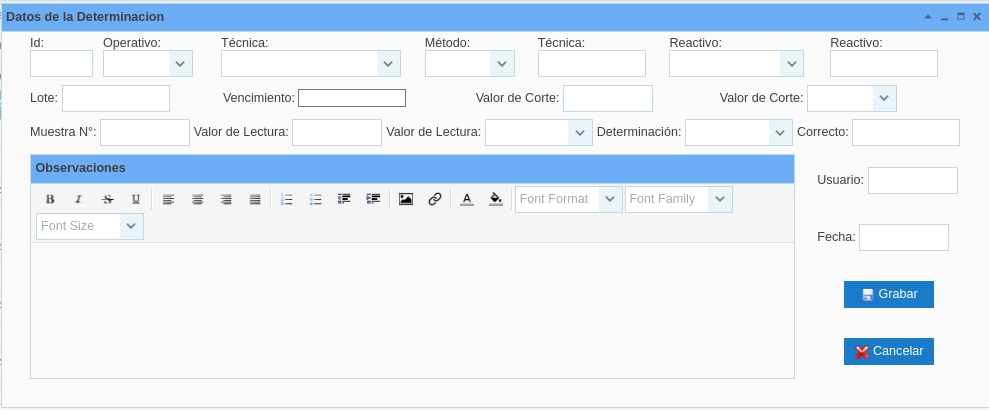Open the Font Size dropdown
989x410 pixels.
(89, 226)
